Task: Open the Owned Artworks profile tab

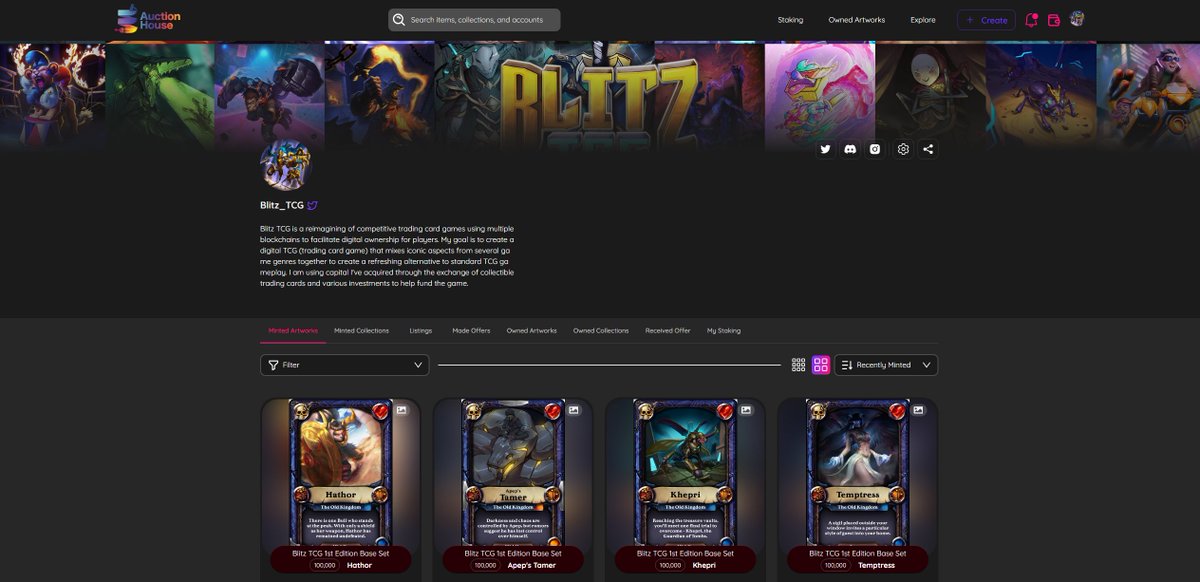Action: click(532, 330)
